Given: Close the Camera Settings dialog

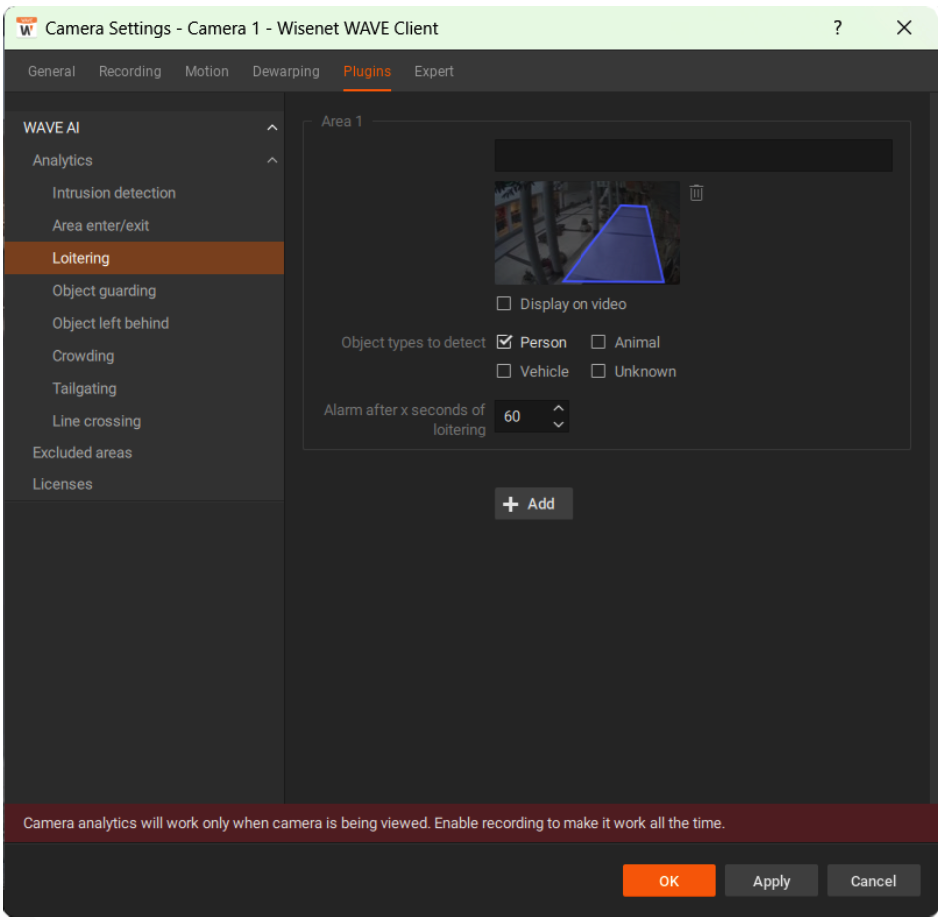Looking at the screenshot, I should coord(904,28).
